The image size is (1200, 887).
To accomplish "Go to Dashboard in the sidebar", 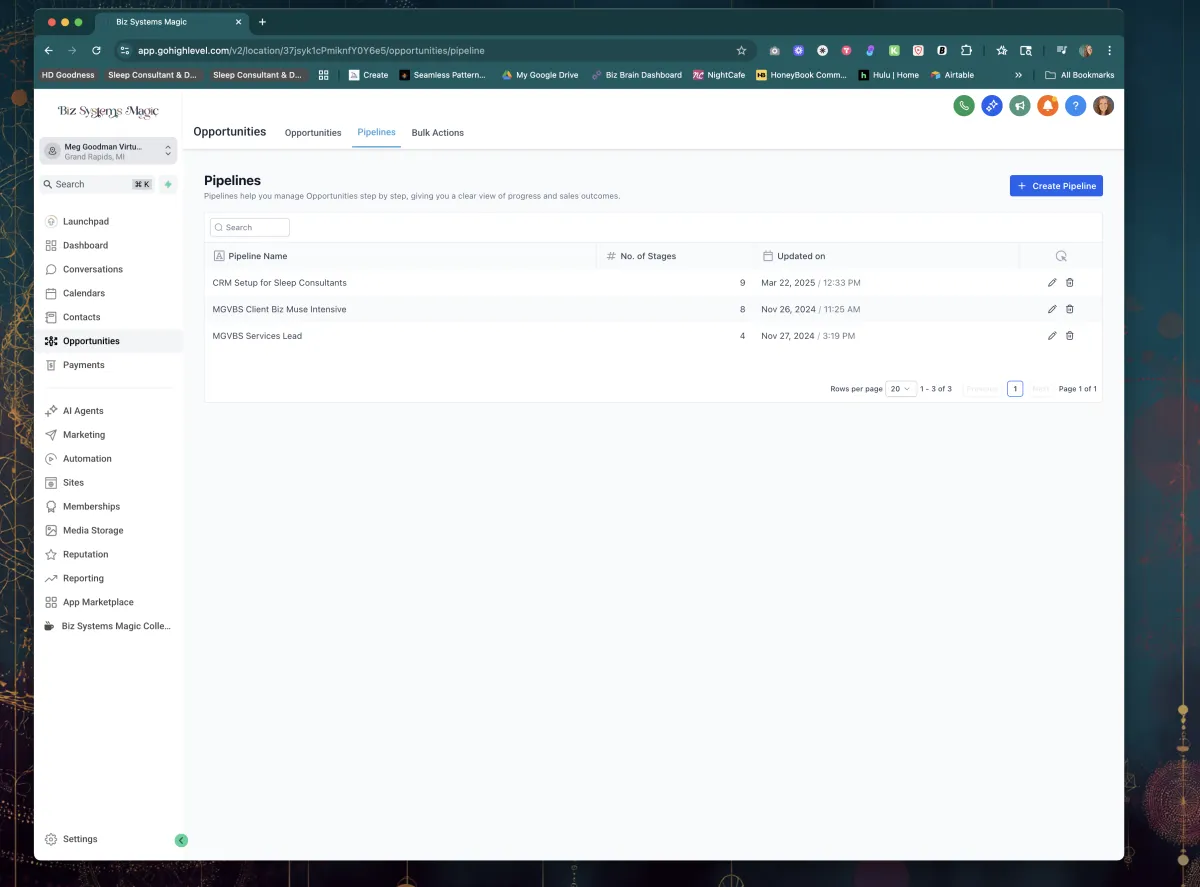I will click(85, 245).
